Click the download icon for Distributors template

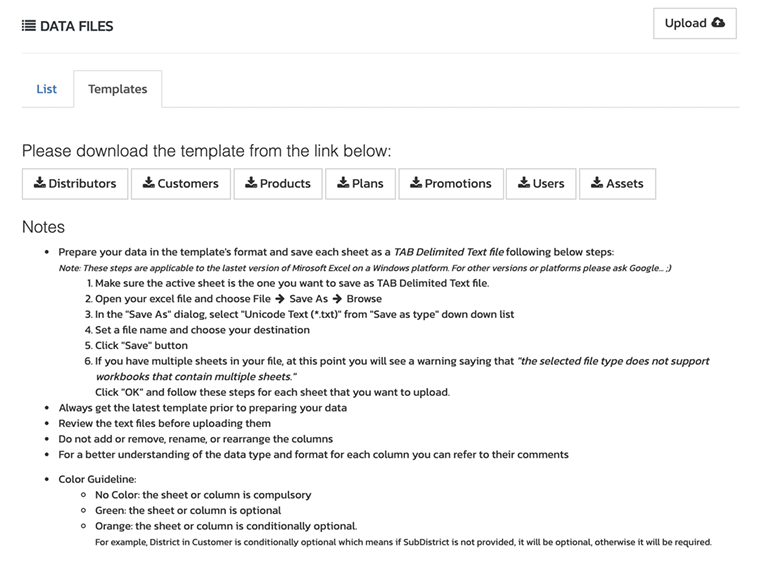click(x=40, y=183)
